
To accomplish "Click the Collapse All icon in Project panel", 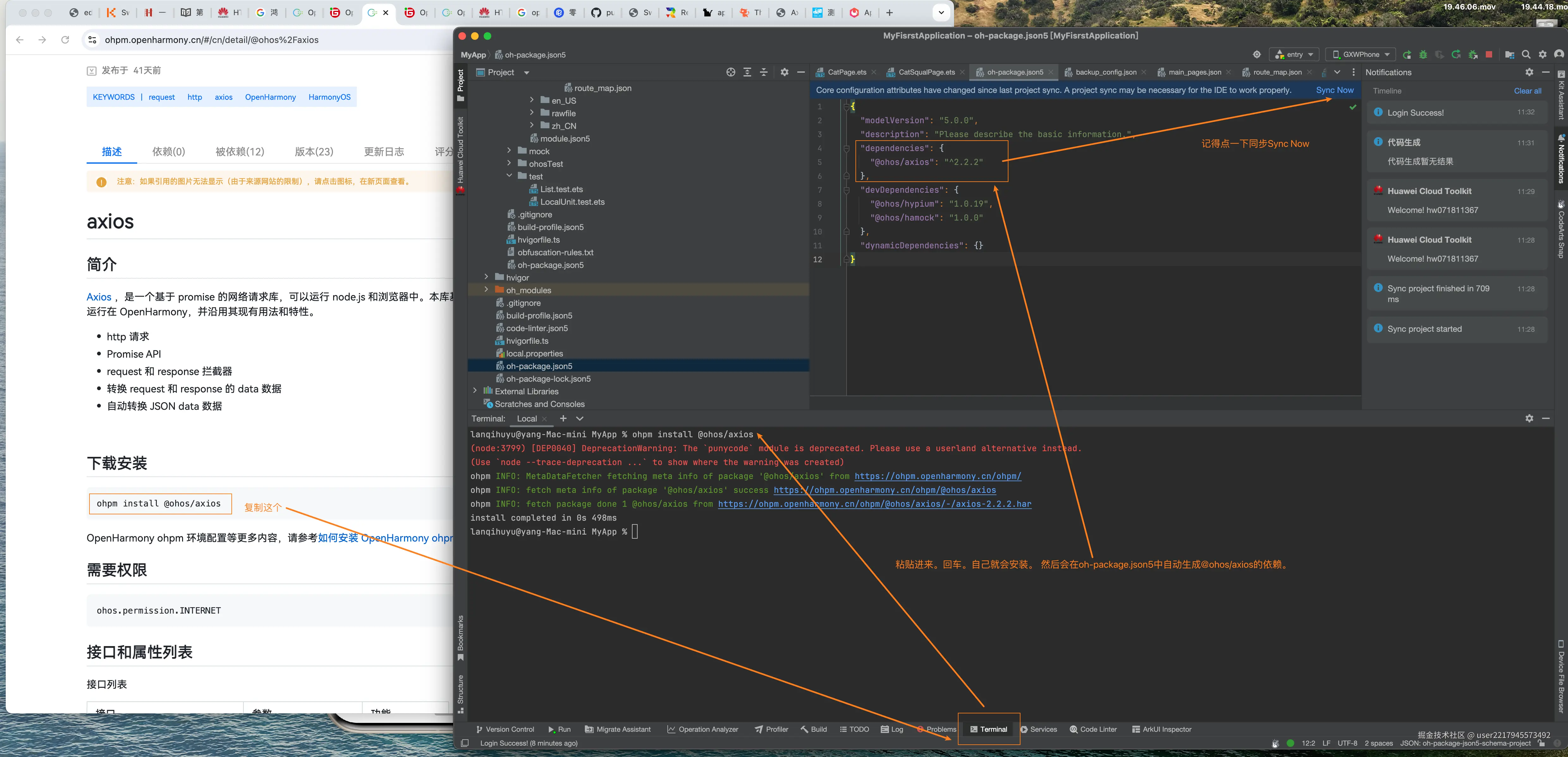I will pos(763,72).
